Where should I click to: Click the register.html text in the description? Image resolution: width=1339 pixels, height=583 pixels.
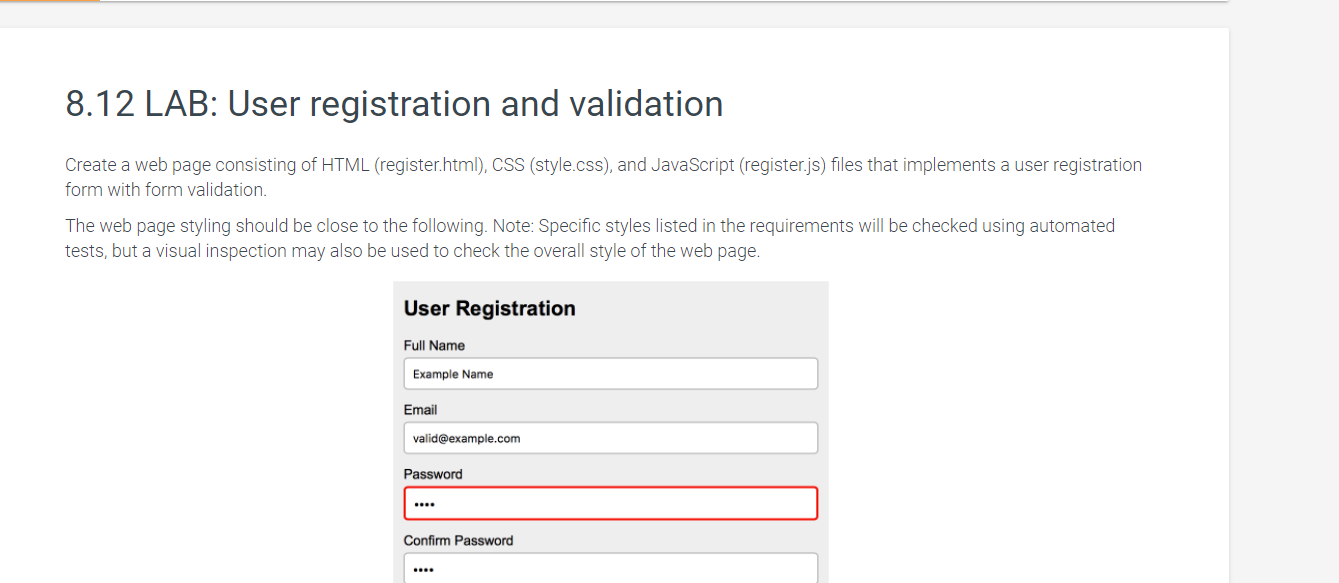(x=429, y=165)
